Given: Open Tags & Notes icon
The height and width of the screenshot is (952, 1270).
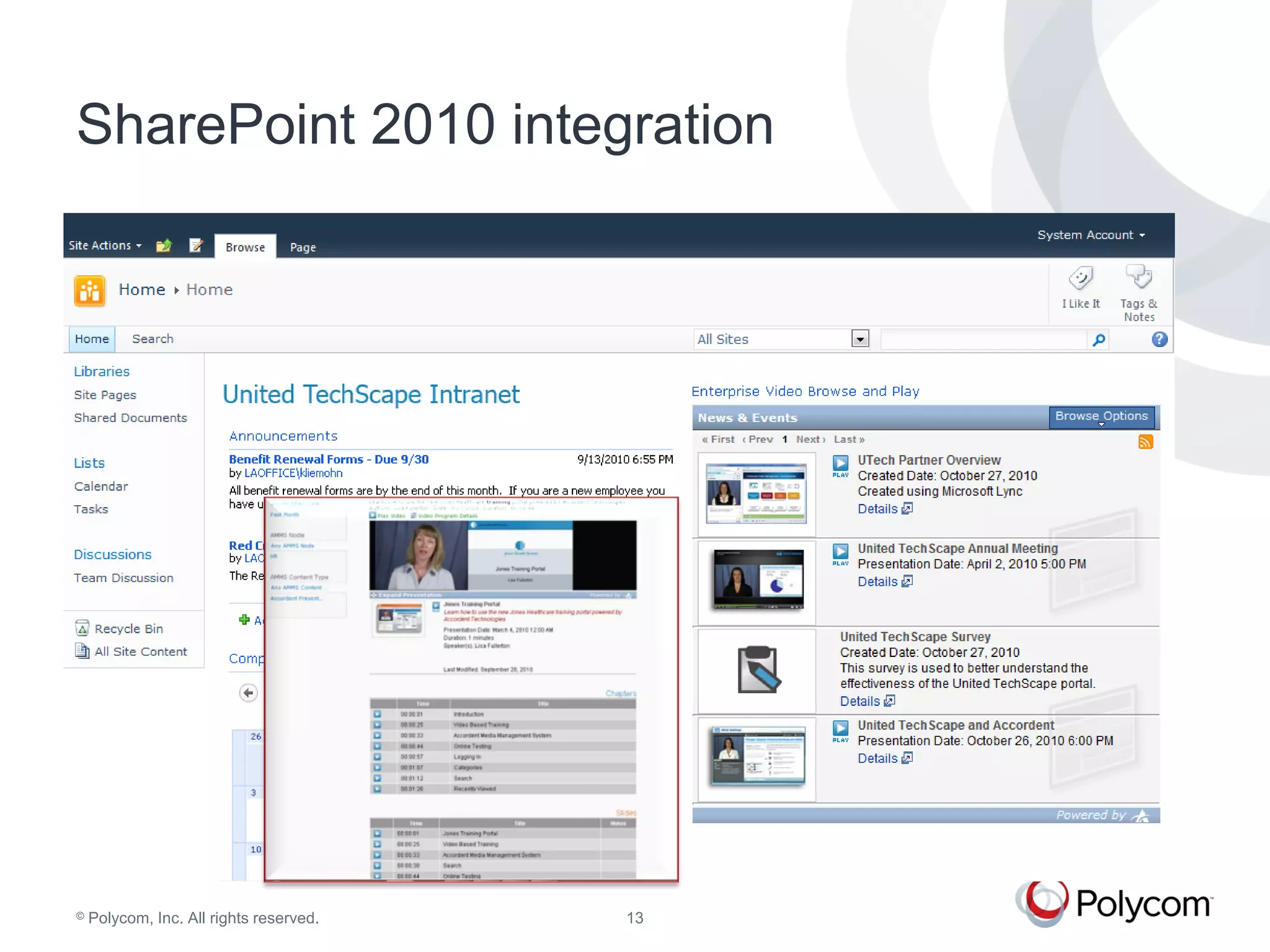Looking at the screenshot, I should (x=1139, y=277).
